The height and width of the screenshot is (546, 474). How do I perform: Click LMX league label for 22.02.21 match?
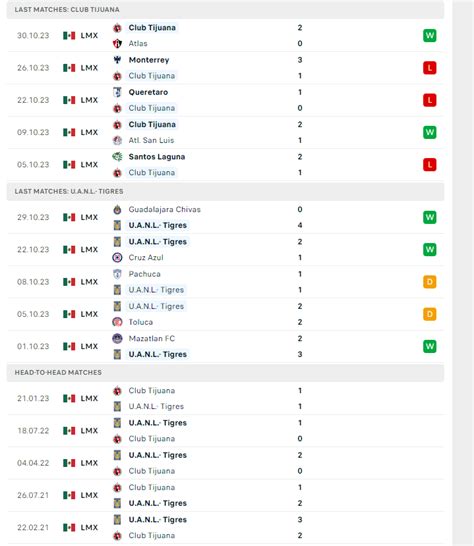click(89, 528)
